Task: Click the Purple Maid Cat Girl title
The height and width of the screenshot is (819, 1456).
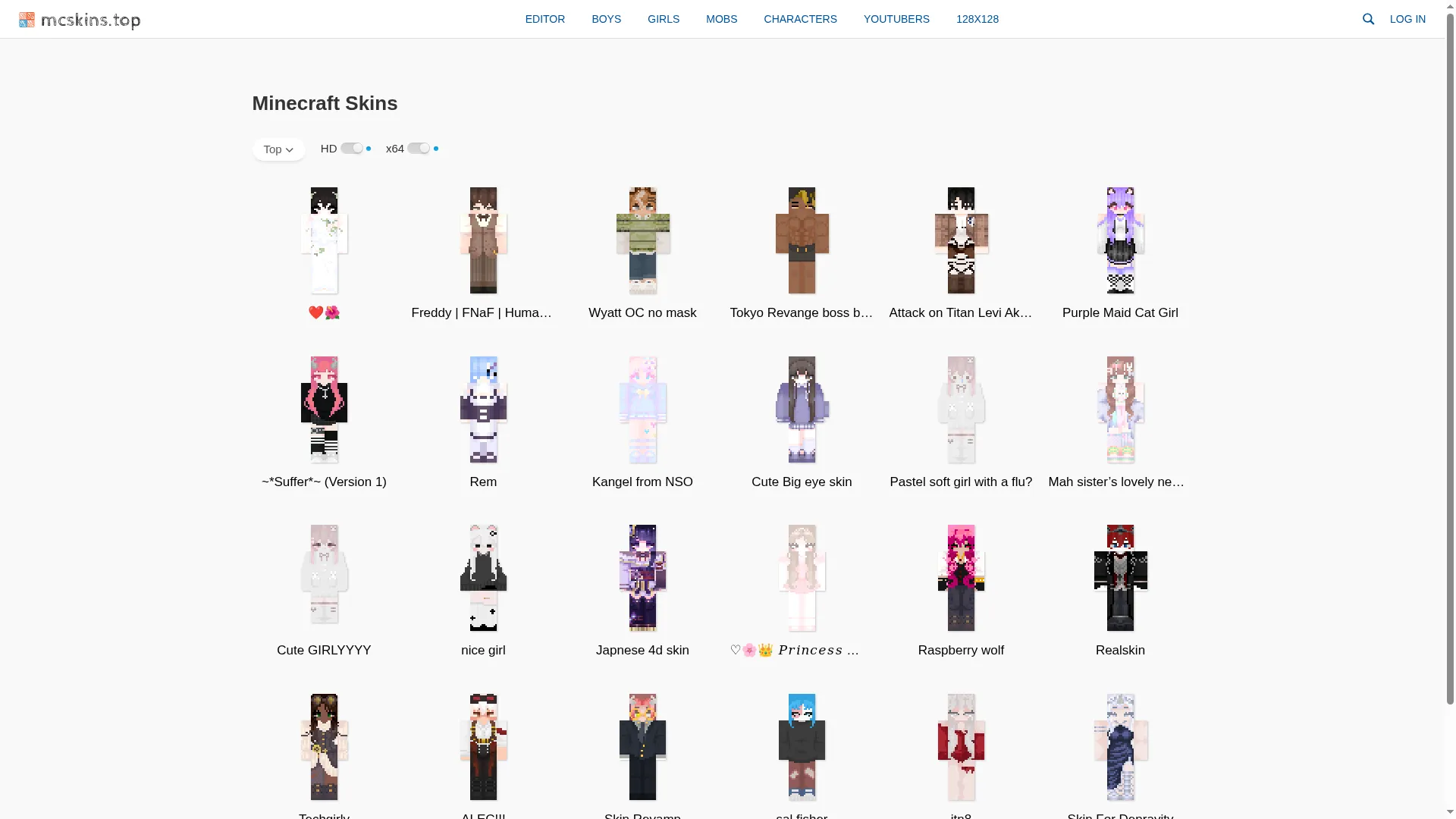Action: pos(1120,312)
